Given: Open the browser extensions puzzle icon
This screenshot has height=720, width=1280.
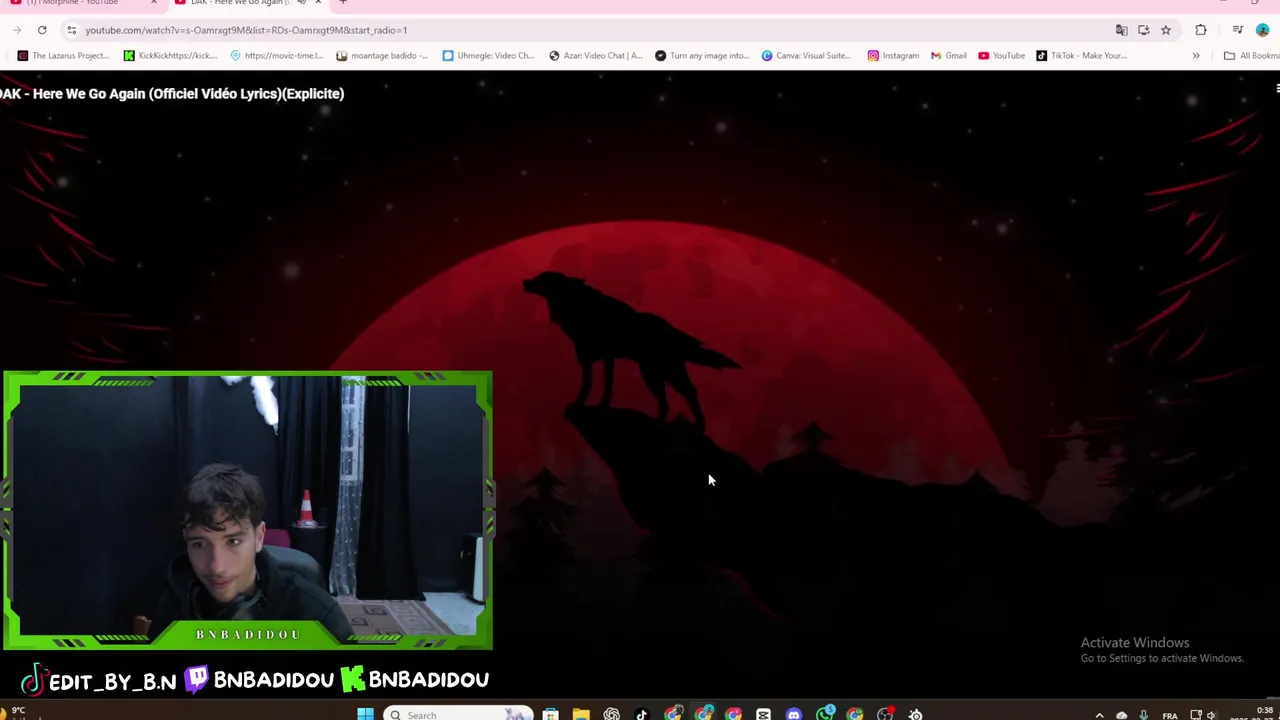Looking at the screenshot, I should coord(1200,30).
